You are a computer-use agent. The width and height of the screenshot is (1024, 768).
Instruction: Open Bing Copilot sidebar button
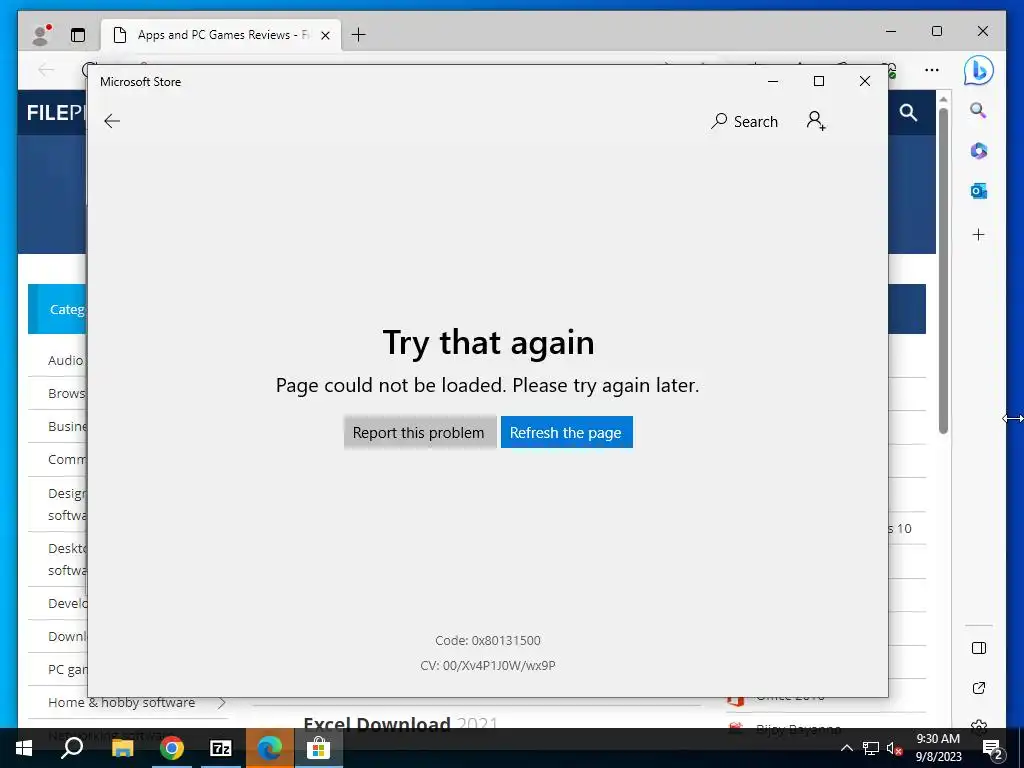pyautogui.click(x=978, y=71)
